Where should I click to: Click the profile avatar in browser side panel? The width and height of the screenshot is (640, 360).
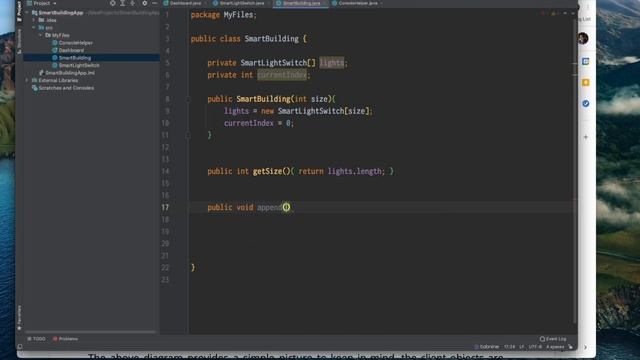[583, 38]
